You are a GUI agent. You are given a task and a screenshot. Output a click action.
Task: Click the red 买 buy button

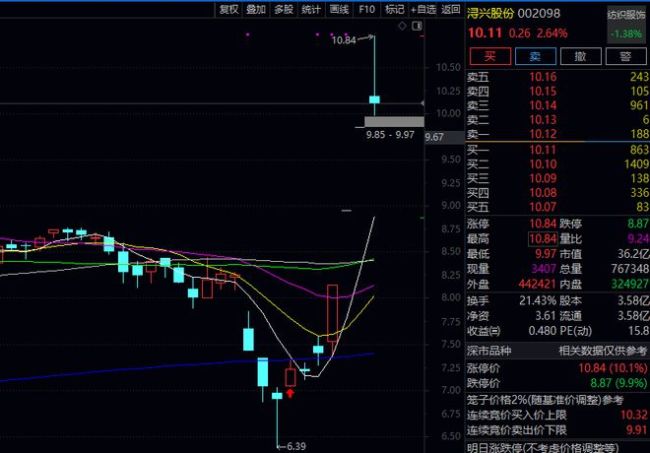[489, 57]
